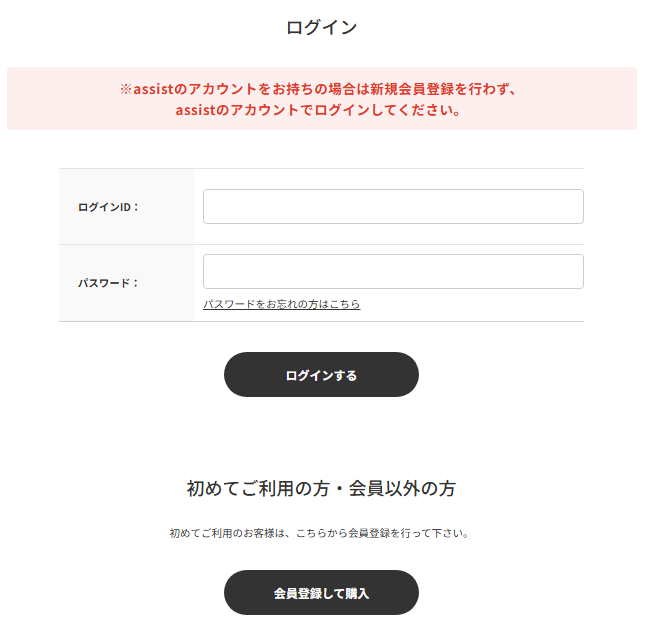The width and height of the screenshot is (654, 642).
Task: Place cursor in the login ID text box
Action: tap(393, 207)
